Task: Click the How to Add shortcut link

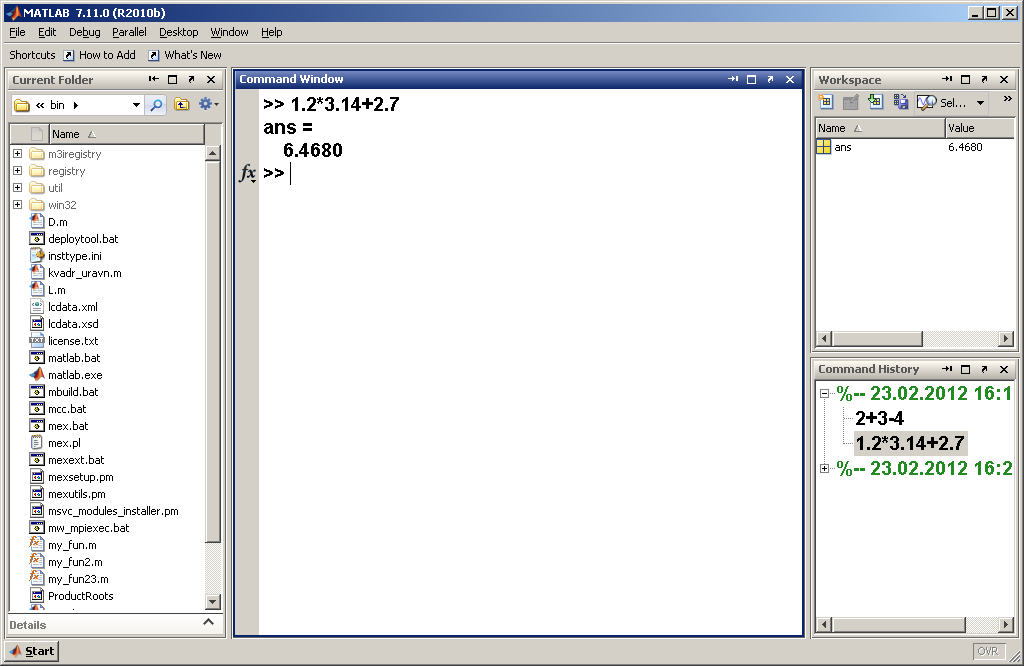Action: click(x=107, y=56)
